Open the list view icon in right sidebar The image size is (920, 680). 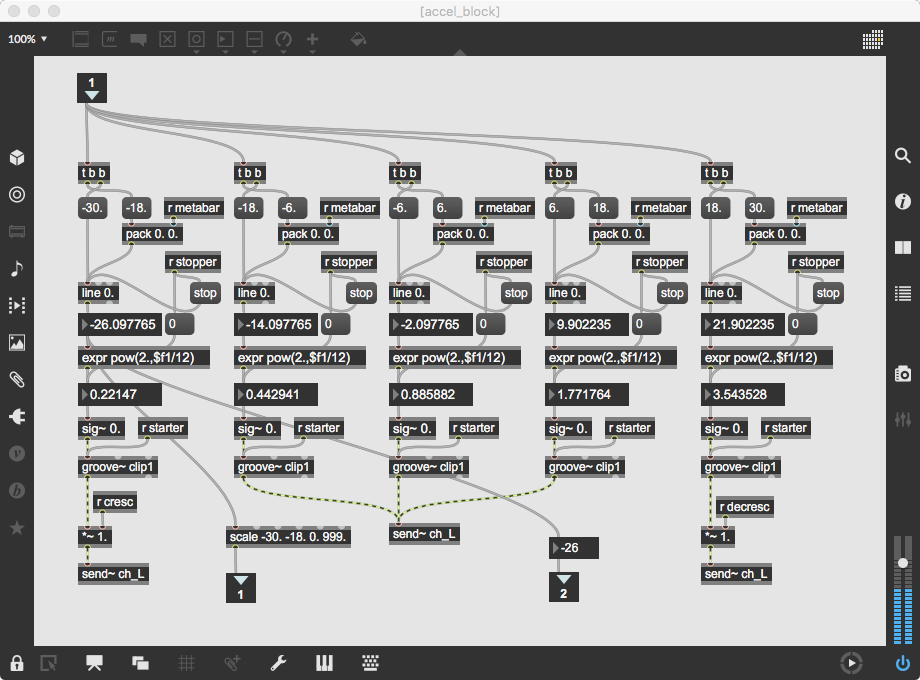click(902, 293)
